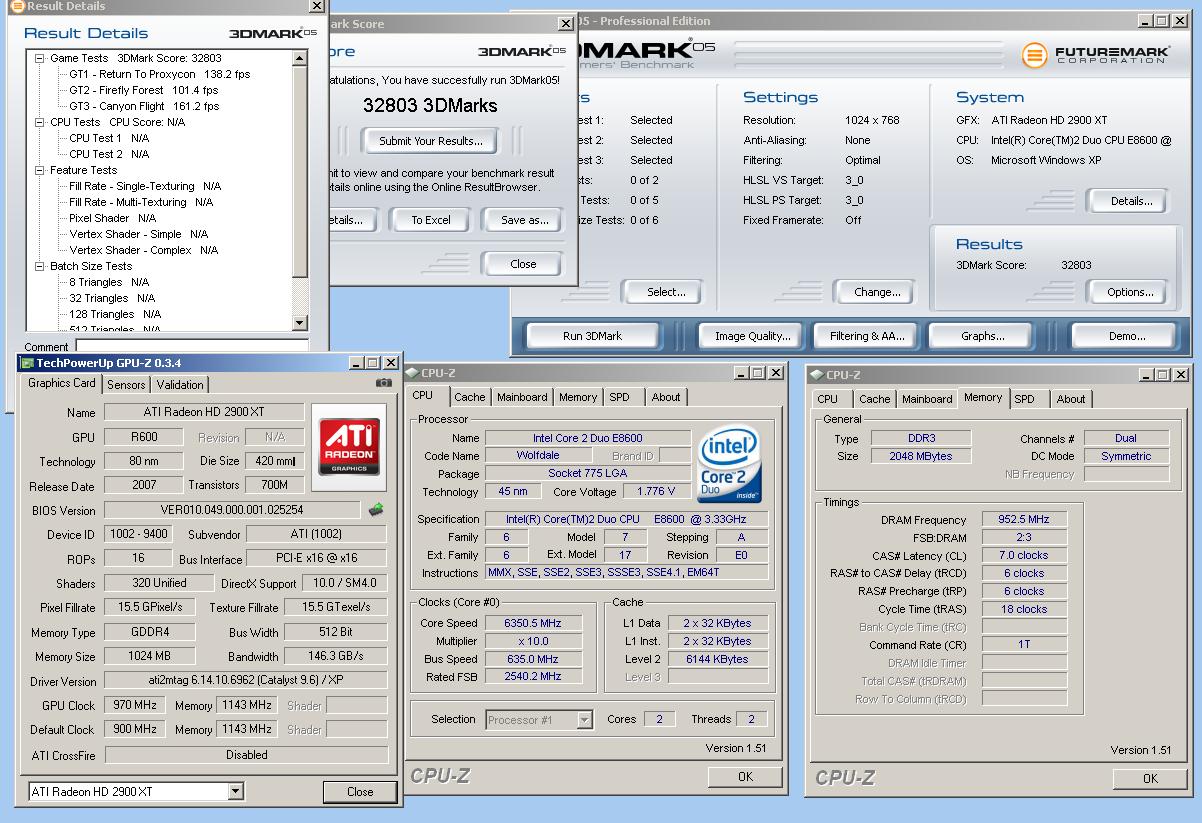Viewport: 1202px width, 823px height.
Task: Click the Run 3DMark button
Action: 592,336
